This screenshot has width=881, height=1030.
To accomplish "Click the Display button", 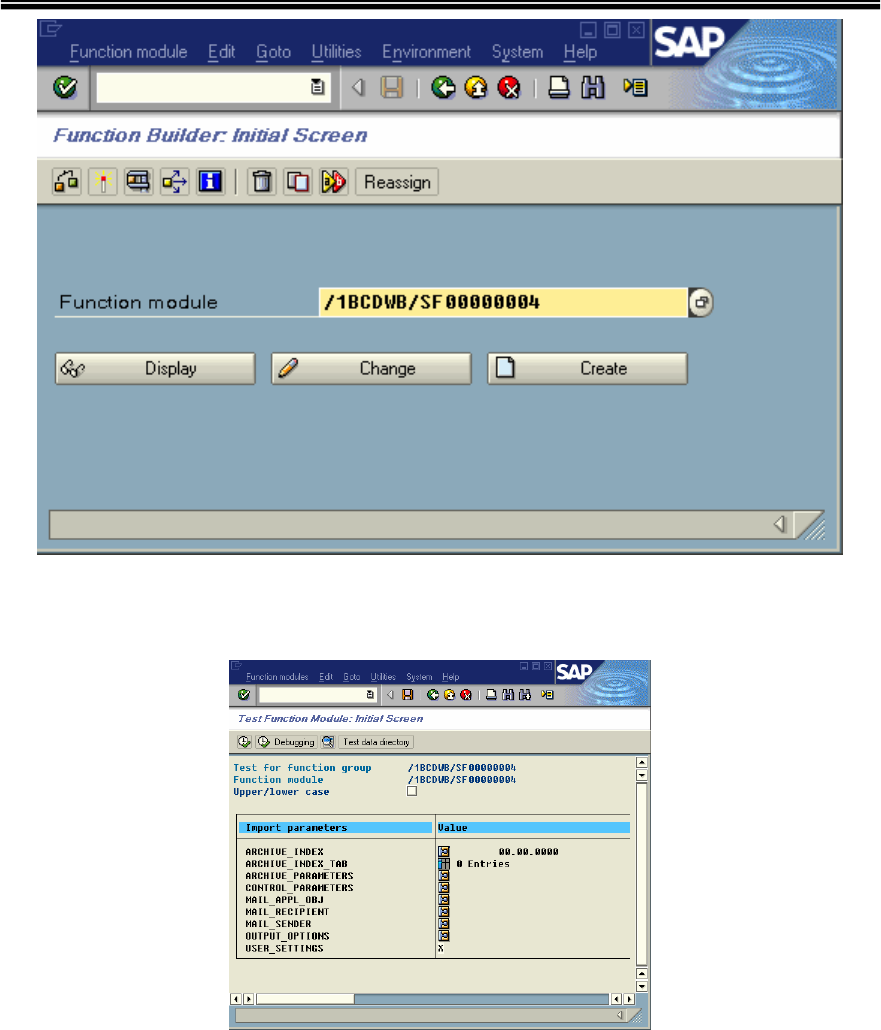I will click(x=155, y=369).
